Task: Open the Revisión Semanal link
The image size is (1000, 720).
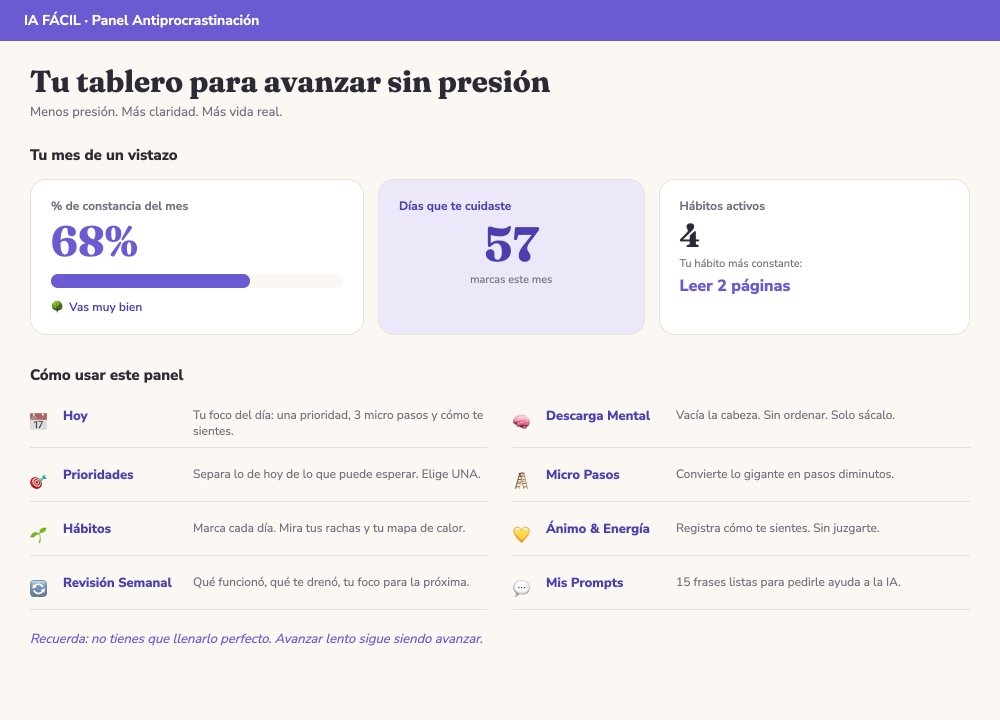Action: coord(117,583)
